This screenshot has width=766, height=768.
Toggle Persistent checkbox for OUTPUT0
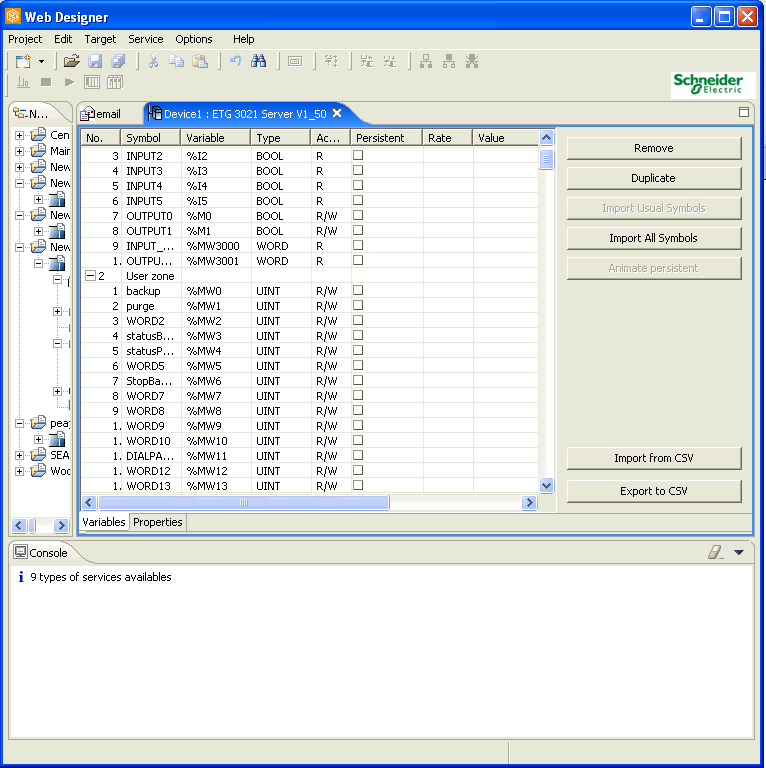click(x=358, y=215)
